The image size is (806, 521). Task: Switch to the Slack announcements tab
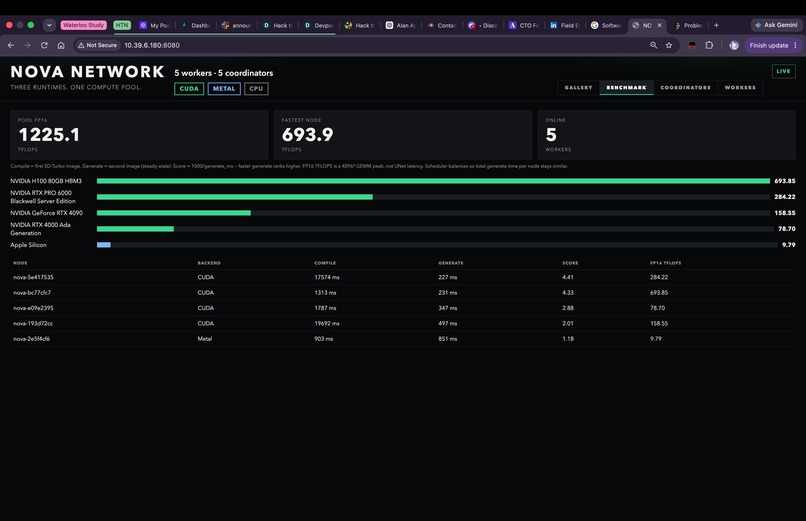(x=236, y=25)
